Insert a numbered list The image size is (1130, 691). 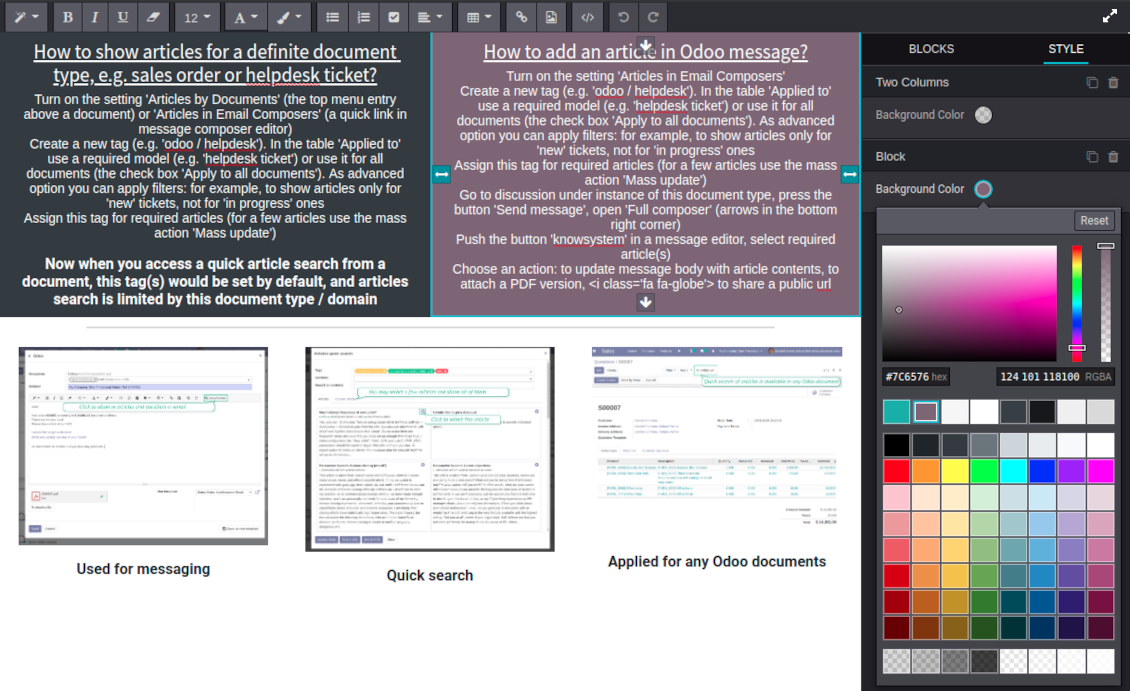(x=363, y=17)
